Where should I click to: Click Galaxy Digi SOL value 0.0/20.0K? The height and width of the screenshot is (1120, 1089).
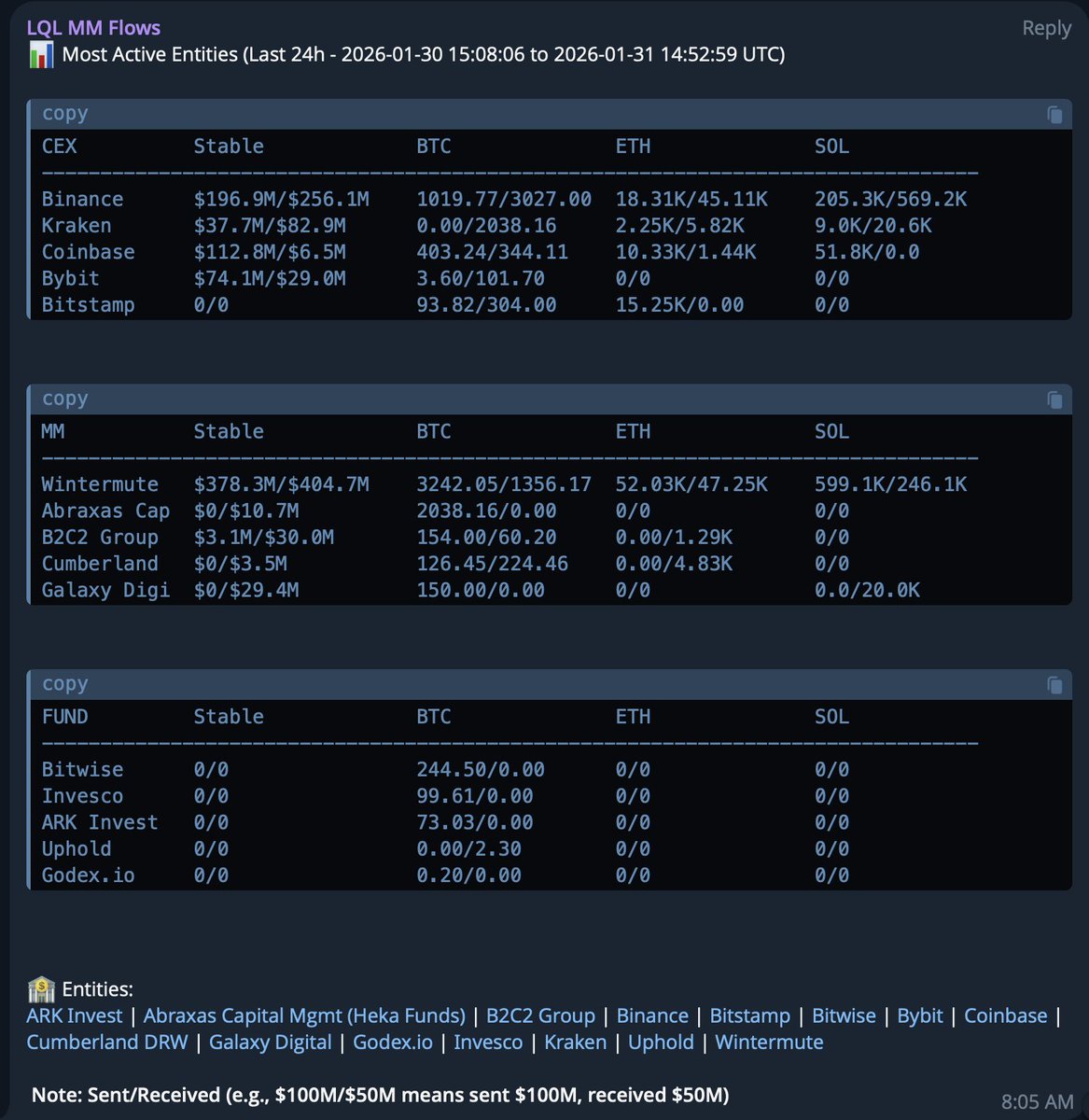[x=867, y=590]
